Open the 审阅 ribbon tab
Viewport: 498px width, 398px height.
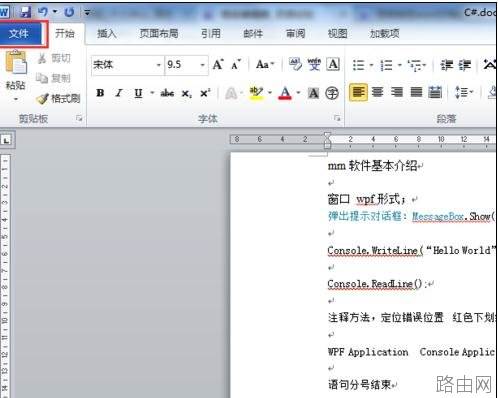(x=295, y=33)
